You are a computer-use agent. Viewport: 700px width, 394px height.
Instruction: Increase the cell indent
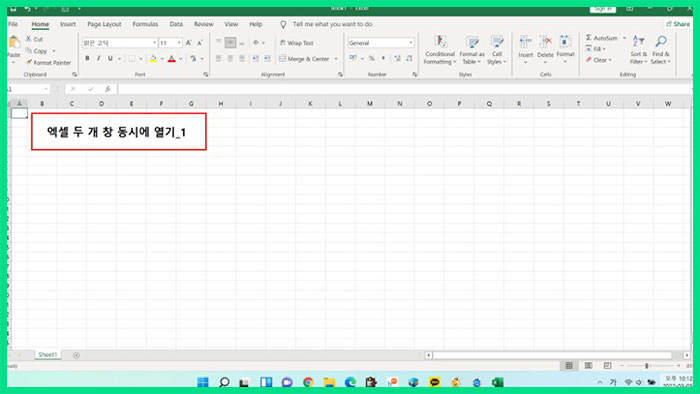click(267, 58)
